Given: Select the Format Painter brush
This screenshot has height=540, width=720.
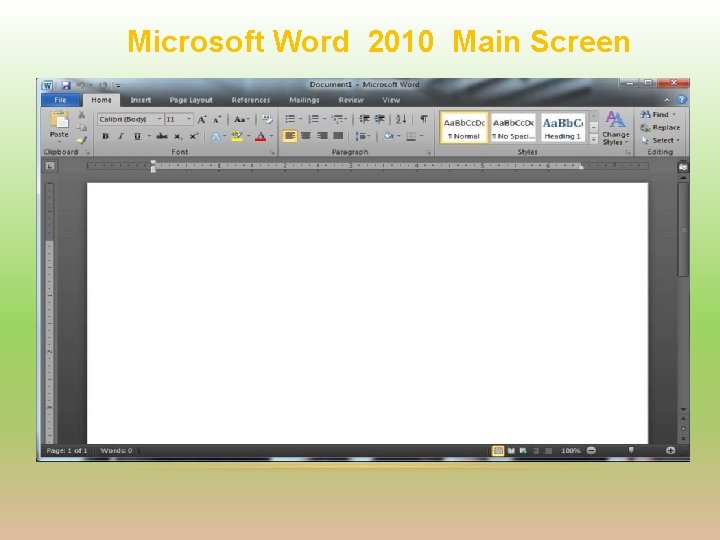Looking at the screenshot, I should [82, 140].
